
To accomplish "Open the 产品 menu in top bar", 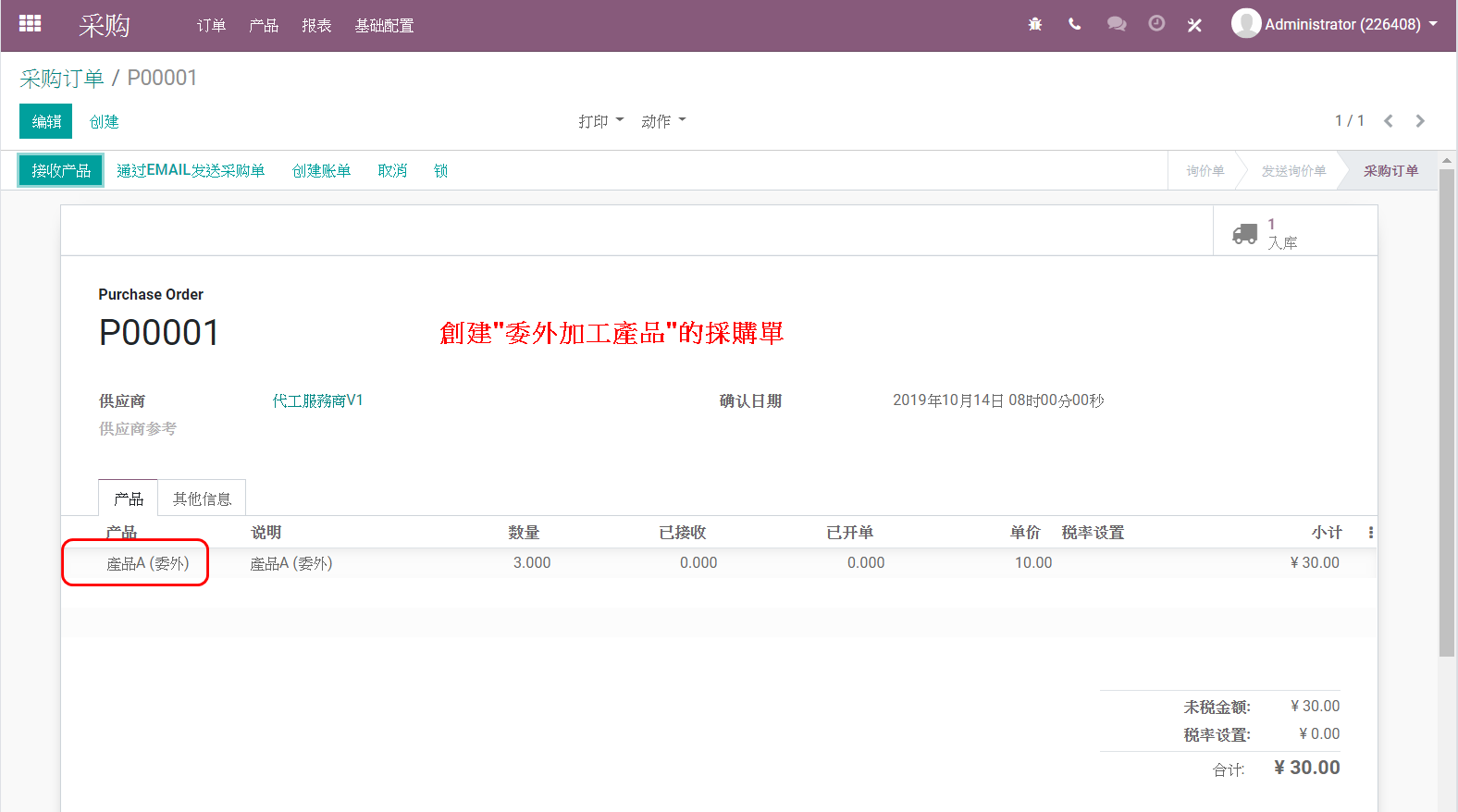I will [264, 26].
